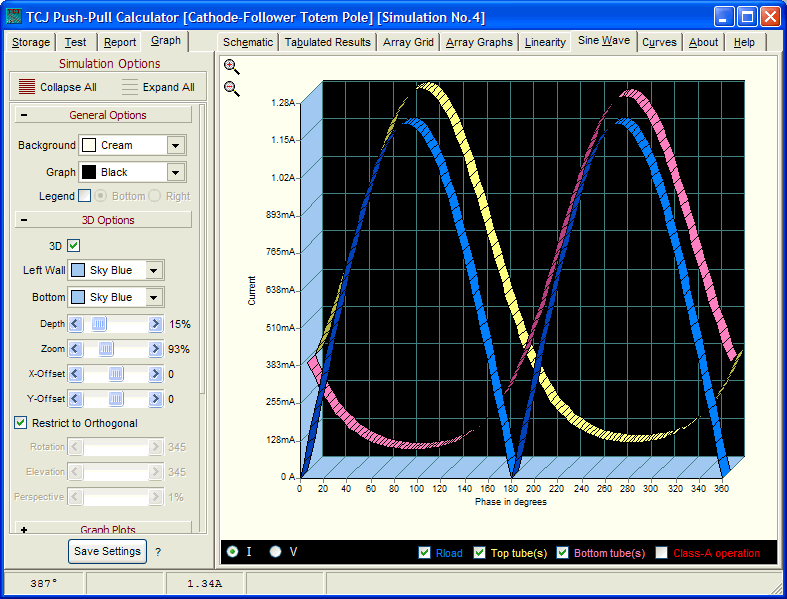
Task: Toggle the Class-A operation checkbox
Action: pyautogui.click(x=660, y=553)
